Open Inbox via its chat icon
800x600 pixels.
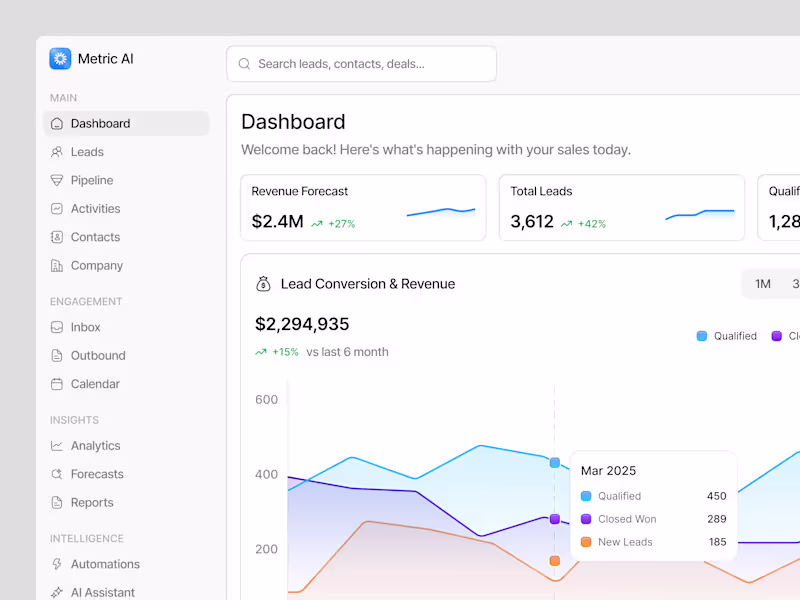coord(58,327)
